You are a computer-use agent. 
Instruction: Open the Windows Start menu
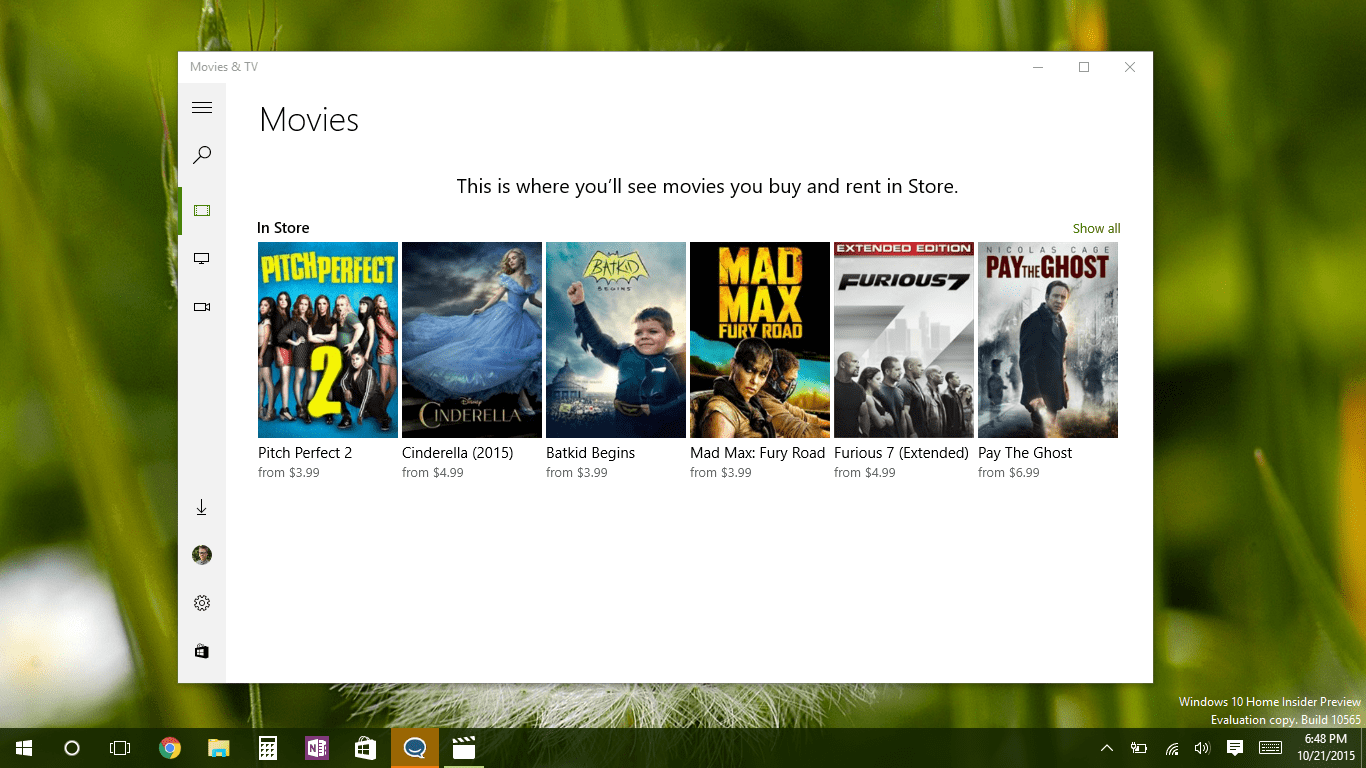click(x=24, y=748)
